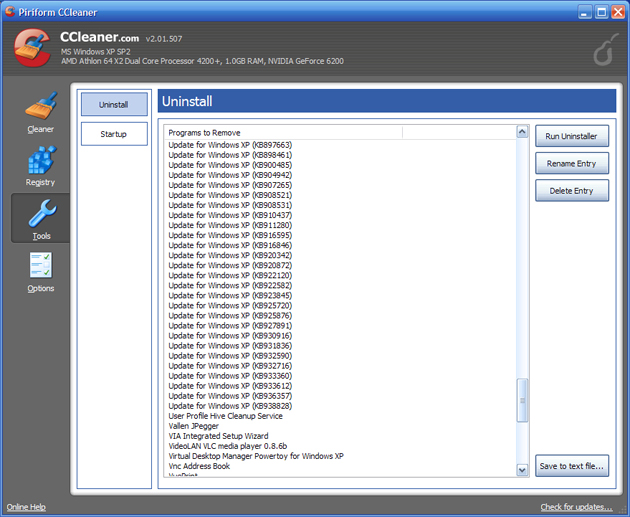Click Save to text file button
The width and height of the screenshot is (630, 517).
pyautogui.click(x=572, y=466)
